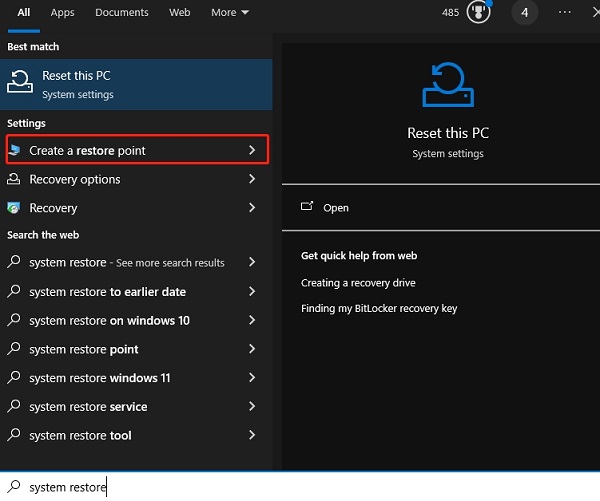Click magnifier icon for restore to earlier date
Screen dimensions: 600x501
pos(14,291)
